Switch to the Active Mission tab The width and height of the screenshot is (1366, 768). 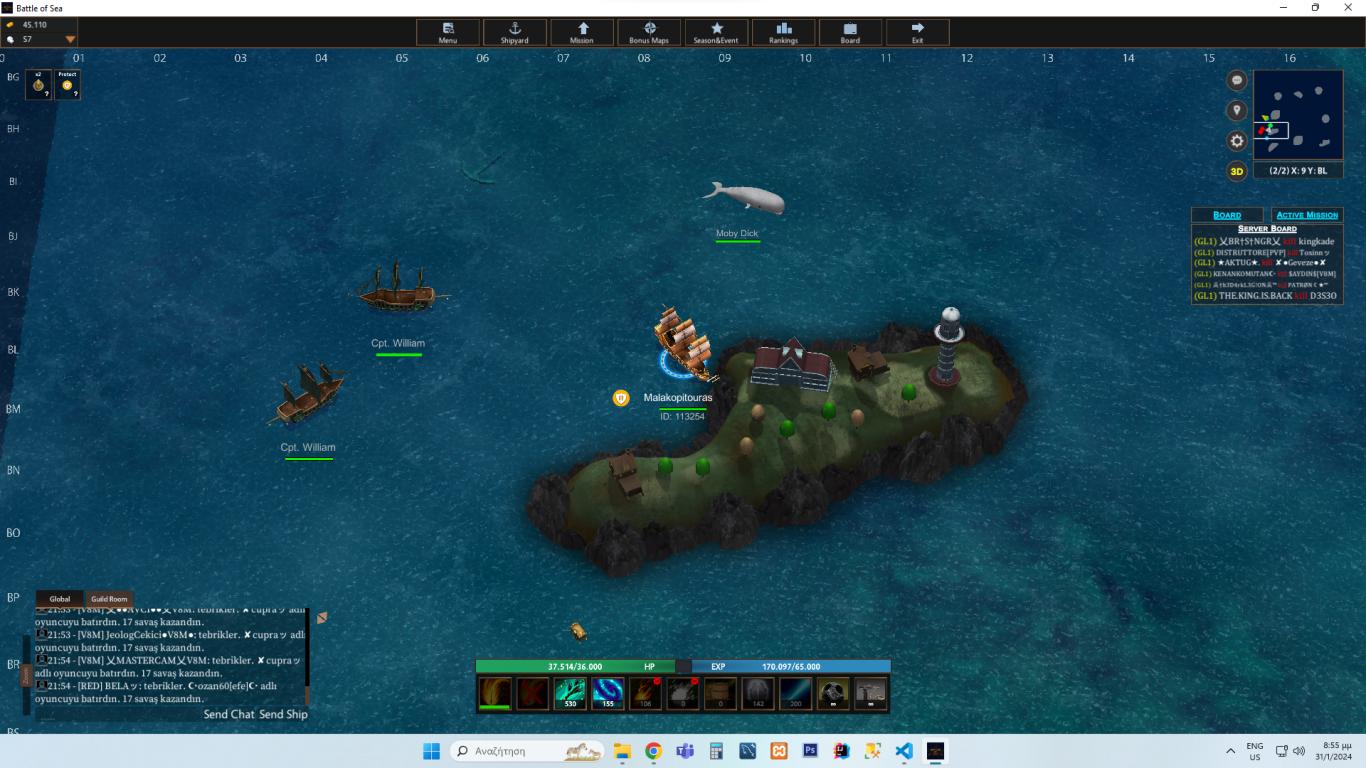1307,215
